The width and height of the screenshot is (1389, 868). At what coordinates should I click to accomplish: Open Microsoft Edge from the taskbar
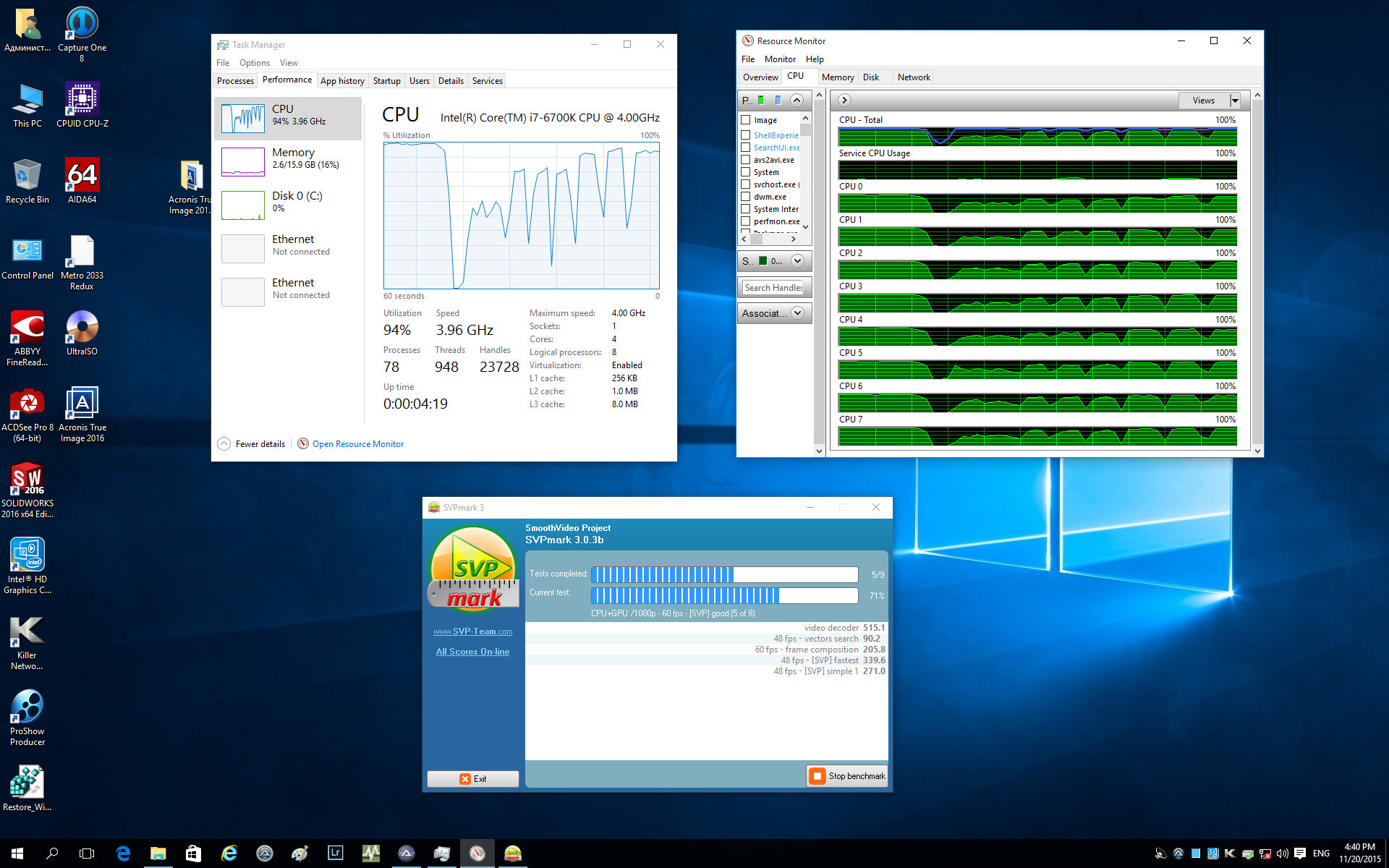point(123,854)
